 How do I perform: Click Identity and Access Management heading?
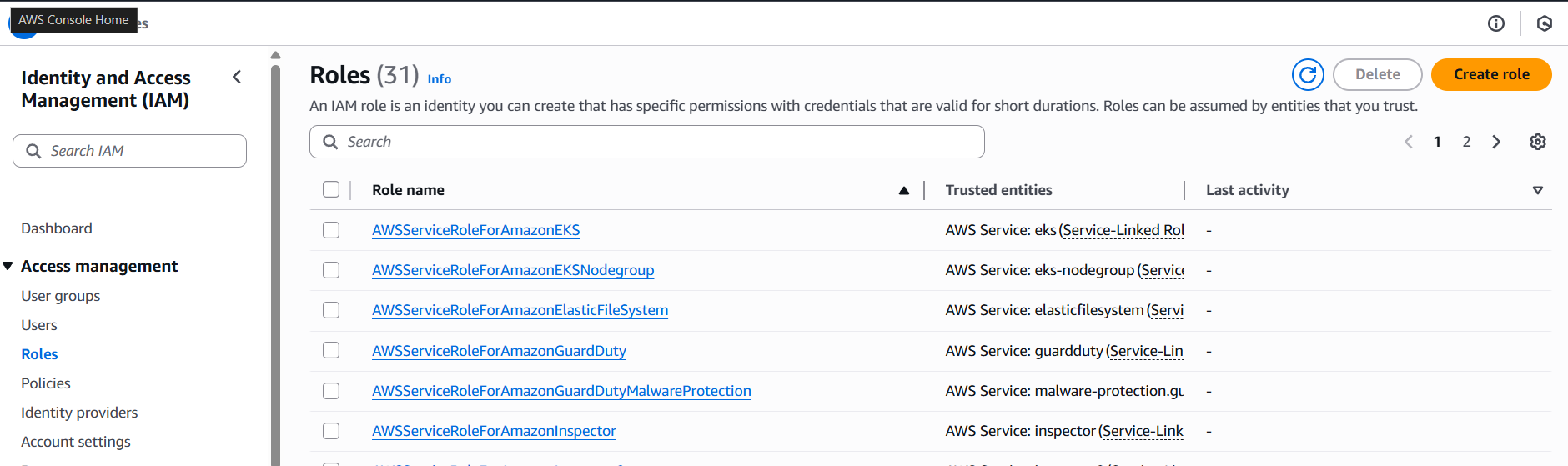pos(106,89)
